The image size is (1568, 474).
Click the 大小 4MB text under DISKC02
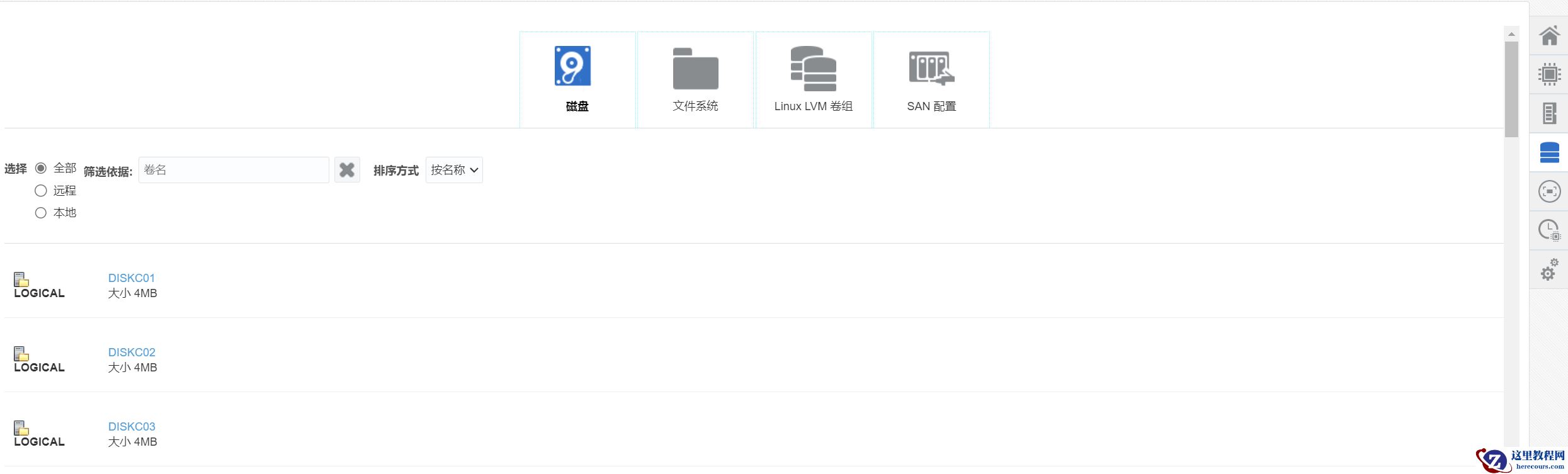pyautogui.click(x=133, y=368)
